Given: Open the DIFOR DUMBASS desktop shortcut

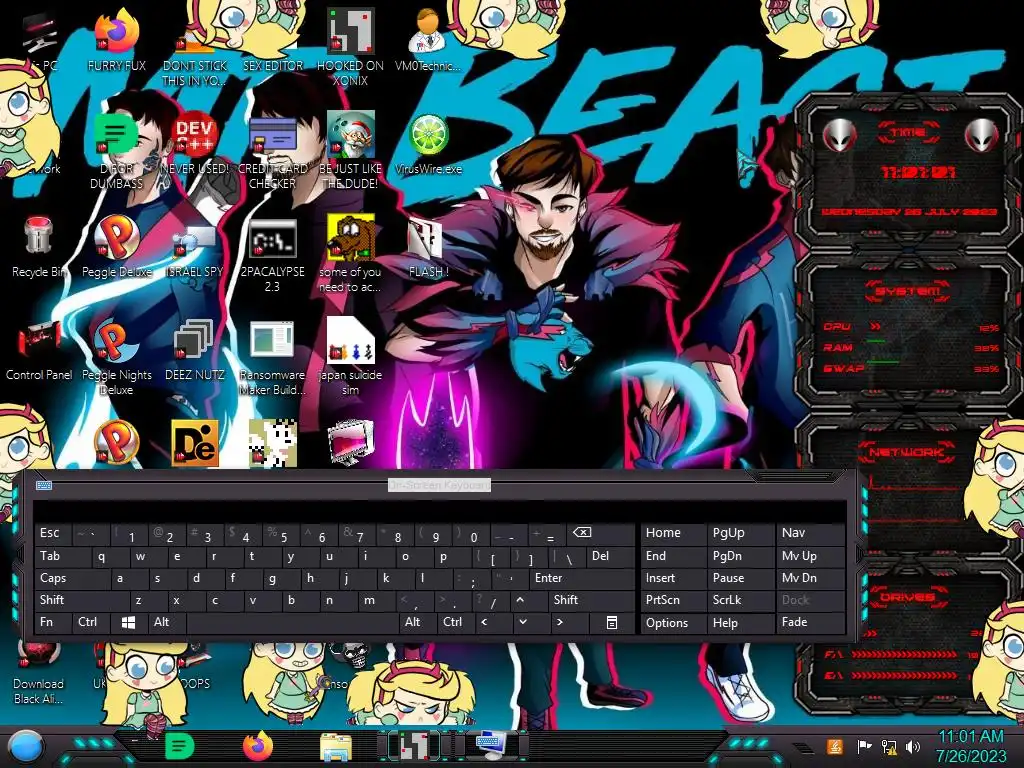Looking at the screenshot, I should click(x=117, y=150).
